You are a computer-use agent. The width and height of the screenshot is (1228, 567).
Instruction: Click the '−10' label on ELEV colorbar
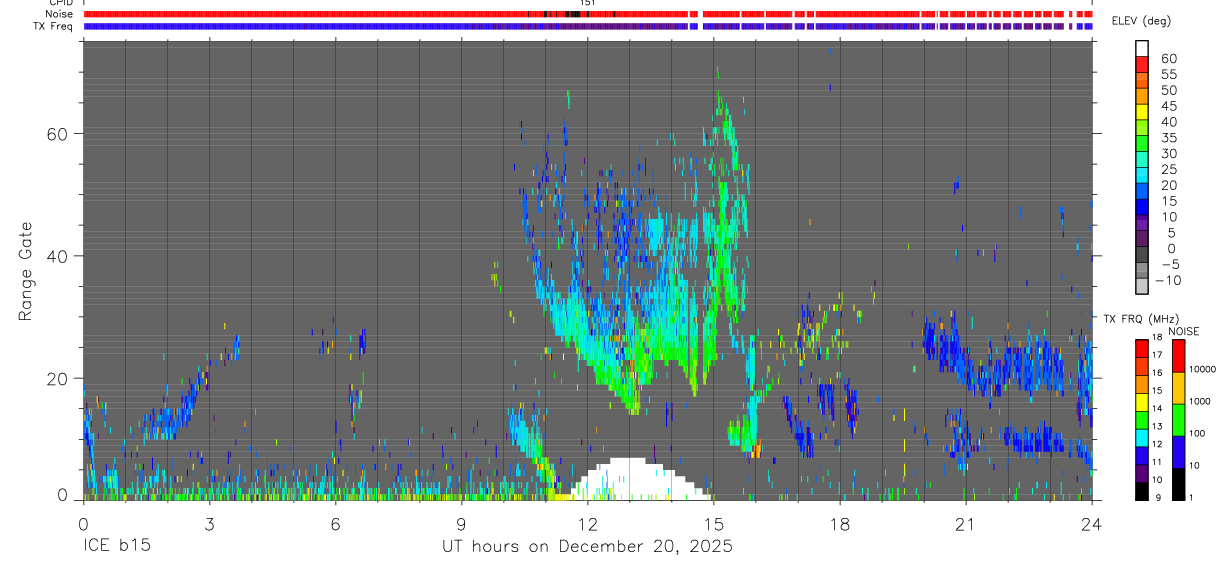coord(1167,280)
